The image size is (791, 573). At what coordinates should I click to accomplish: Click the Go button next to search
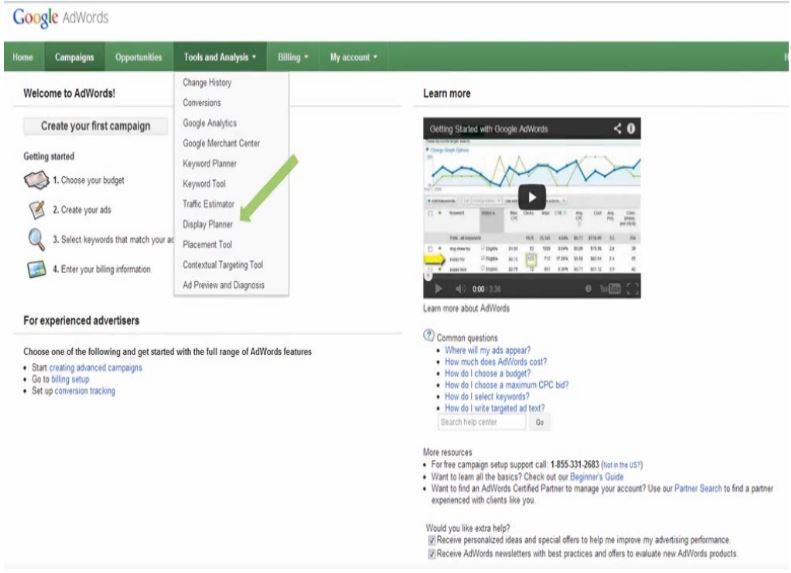[x=539, y=422]
